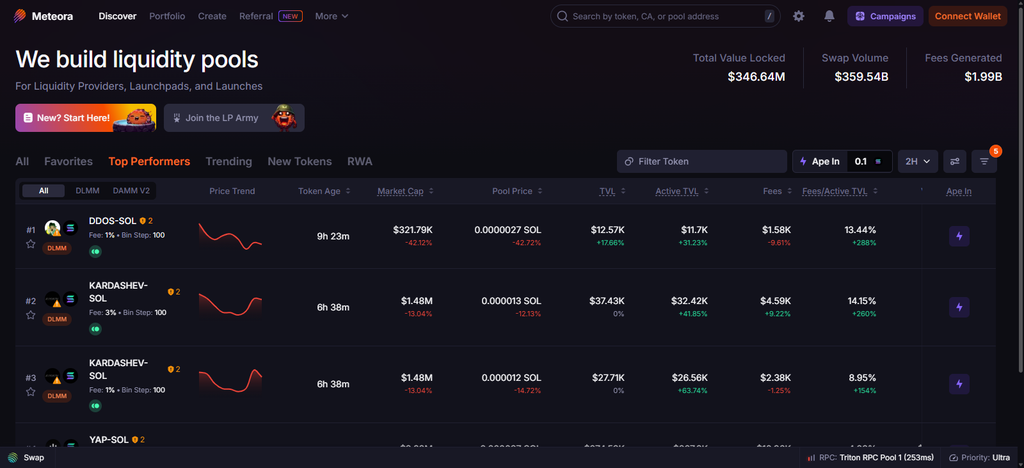The height and width of the screenshot is (468, 1024).
Task: Click the Ape In 0.1 amount field
Action: (x=869, y=161)
